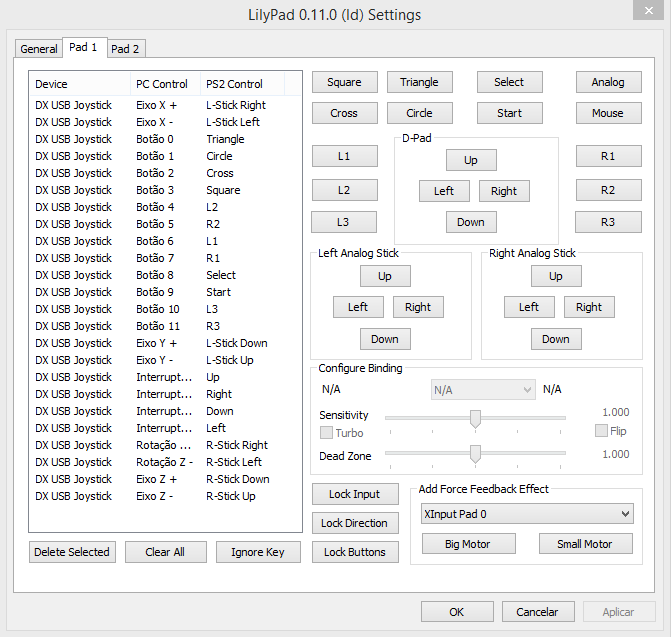671x637 pixels.
Task: Click the Cancelar button
Action: coord(537,612)
